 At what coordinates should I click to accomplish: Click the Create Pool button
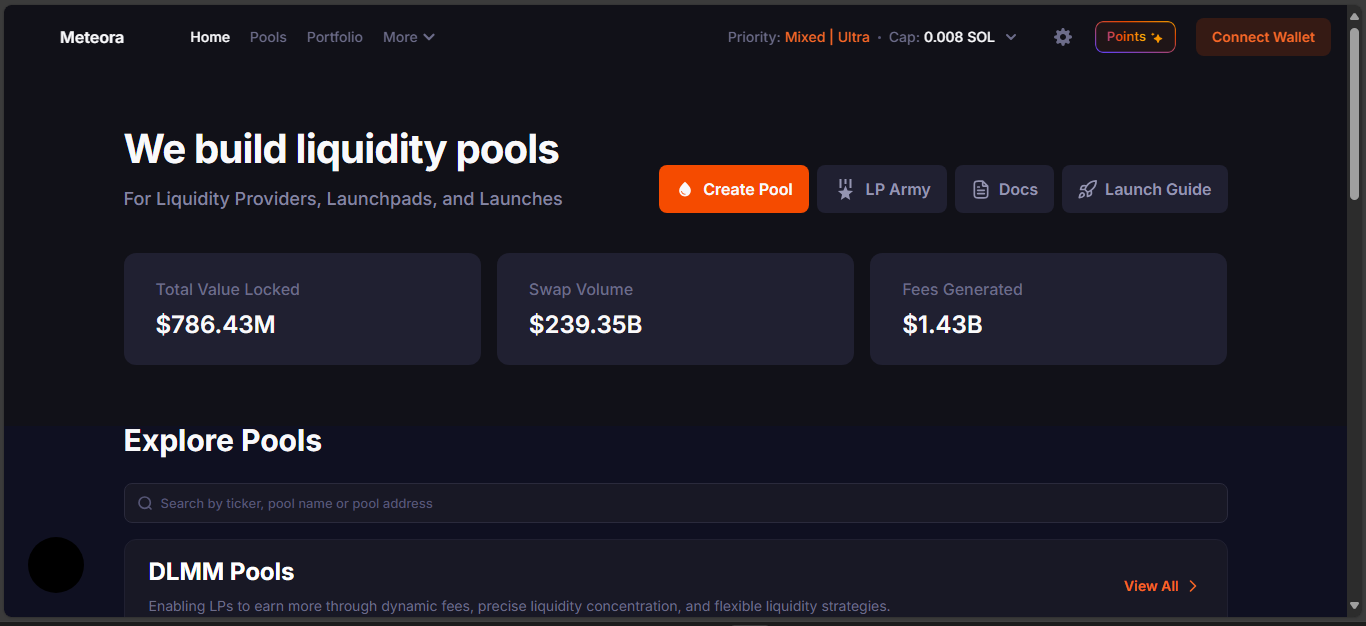[734, 189]
